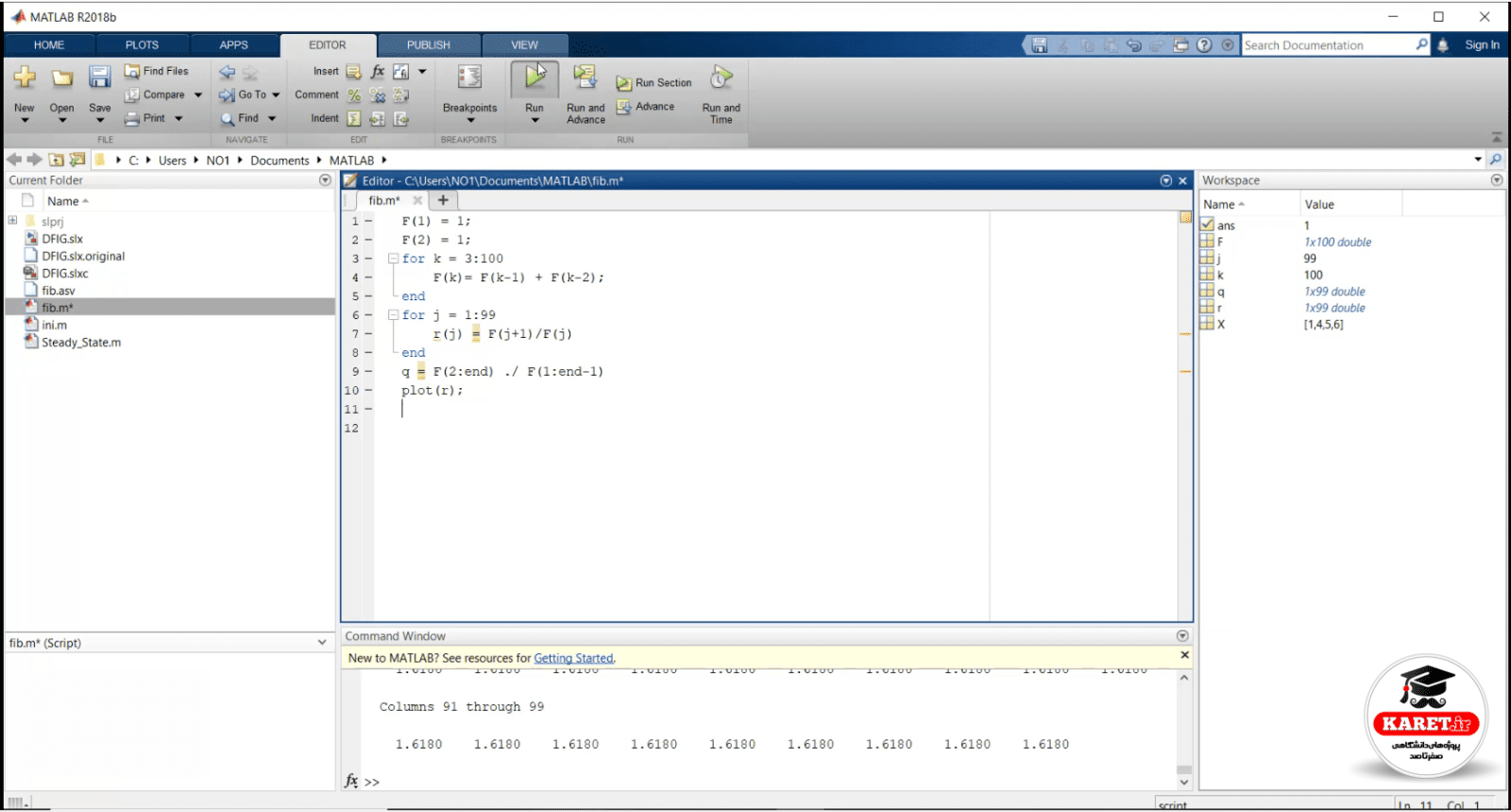Click the new editor tab plus button
Image resolution: width=1511 pixels, height=812 pixels.
(443, 200)
